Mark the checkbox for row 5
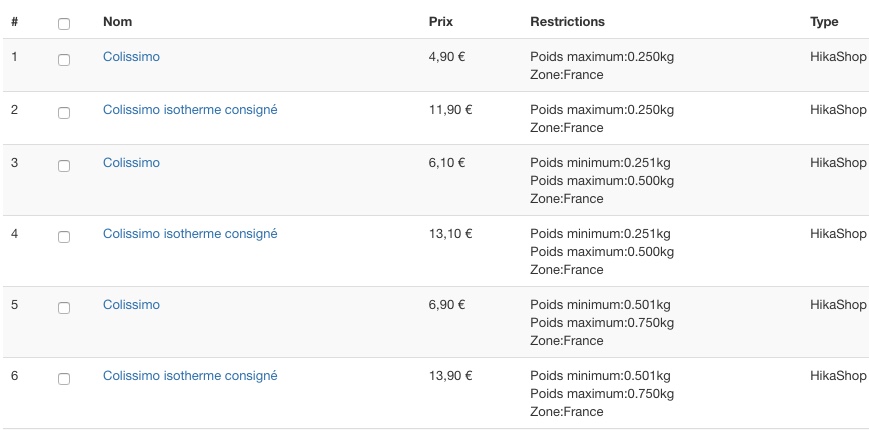 point(64,309)
